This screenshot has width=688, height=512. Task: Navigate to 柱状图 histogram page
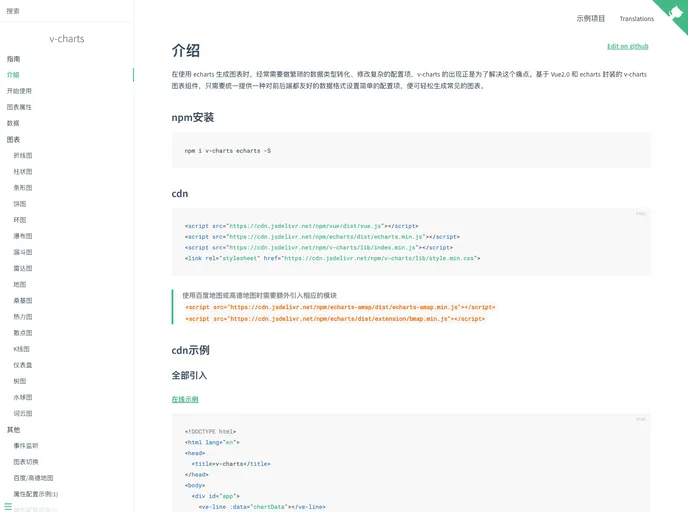(22, 171)
